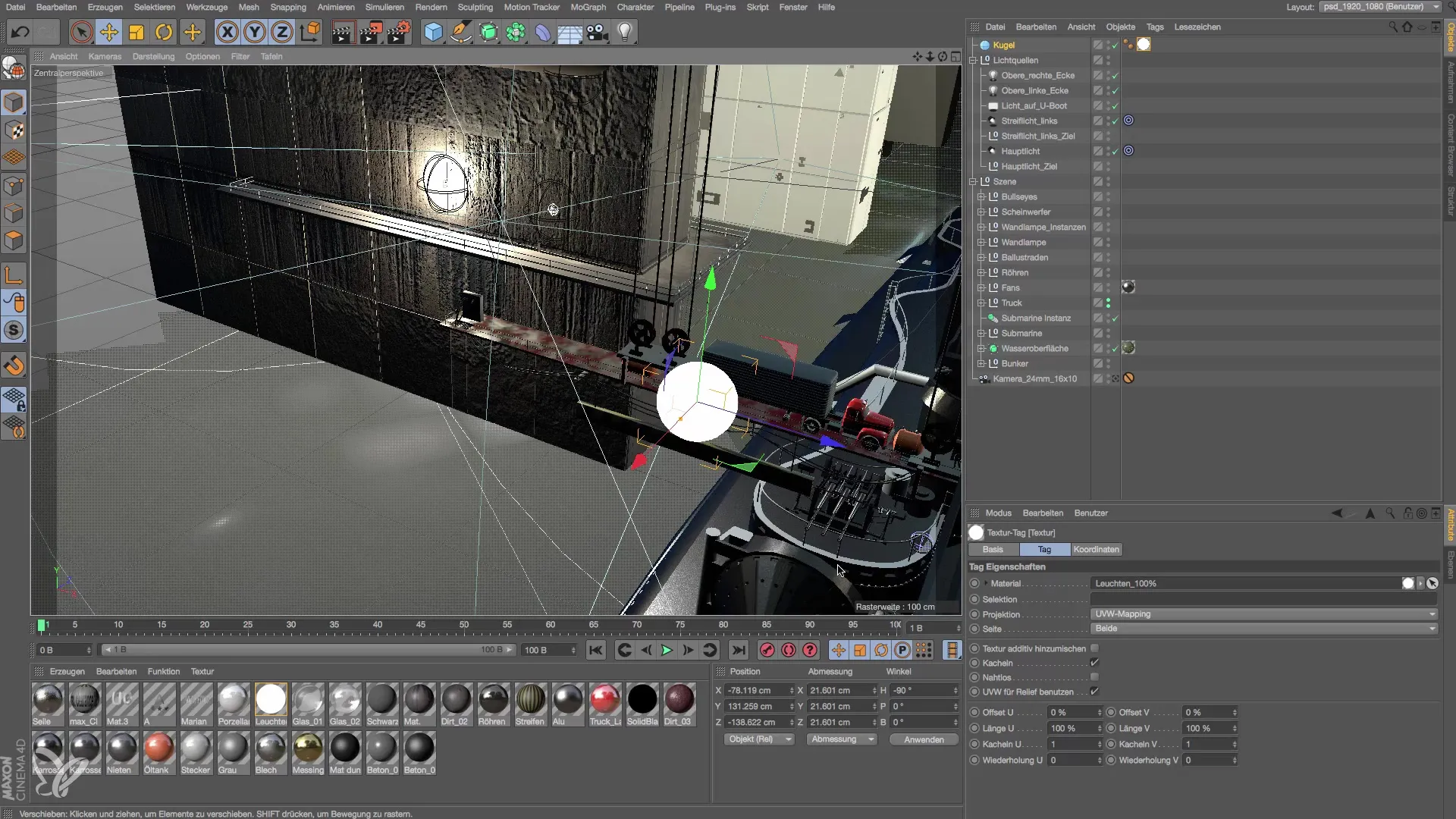Click the Material field Leuchten_100%
This screenshot has height=819, width=1456.
pos(1247,583)
